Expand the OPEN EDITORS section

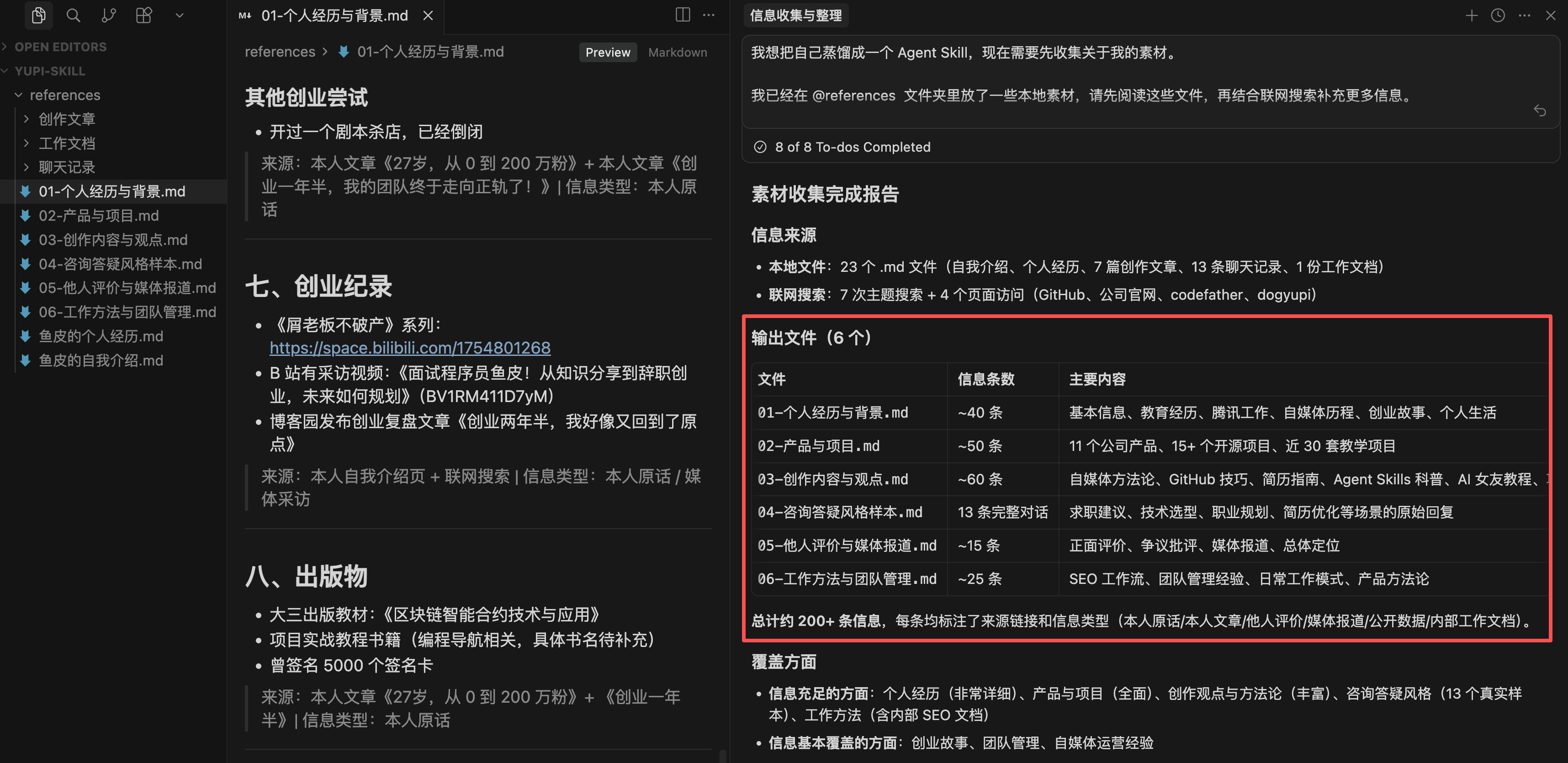[60, 47]
